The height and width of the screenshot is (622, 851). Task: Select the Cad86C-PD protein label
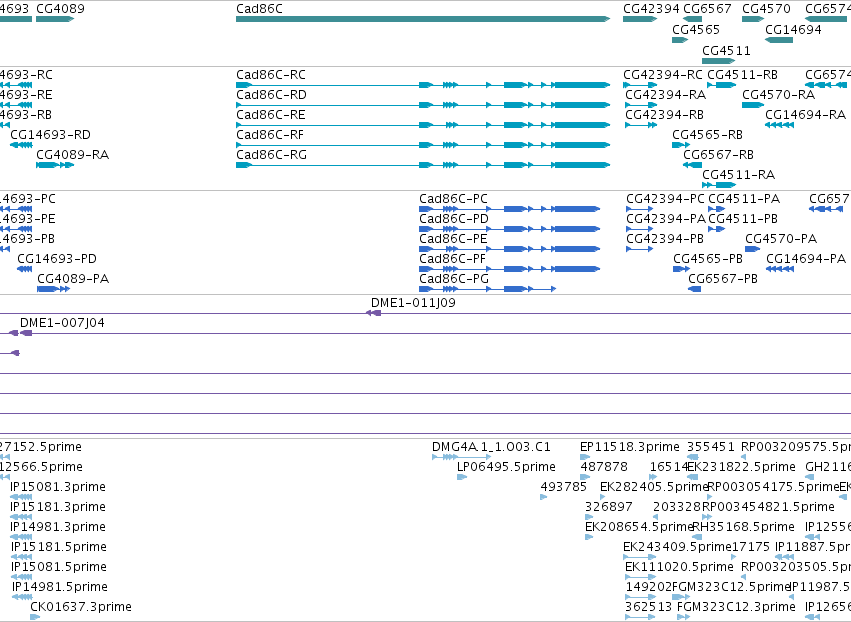coord(454,219)
